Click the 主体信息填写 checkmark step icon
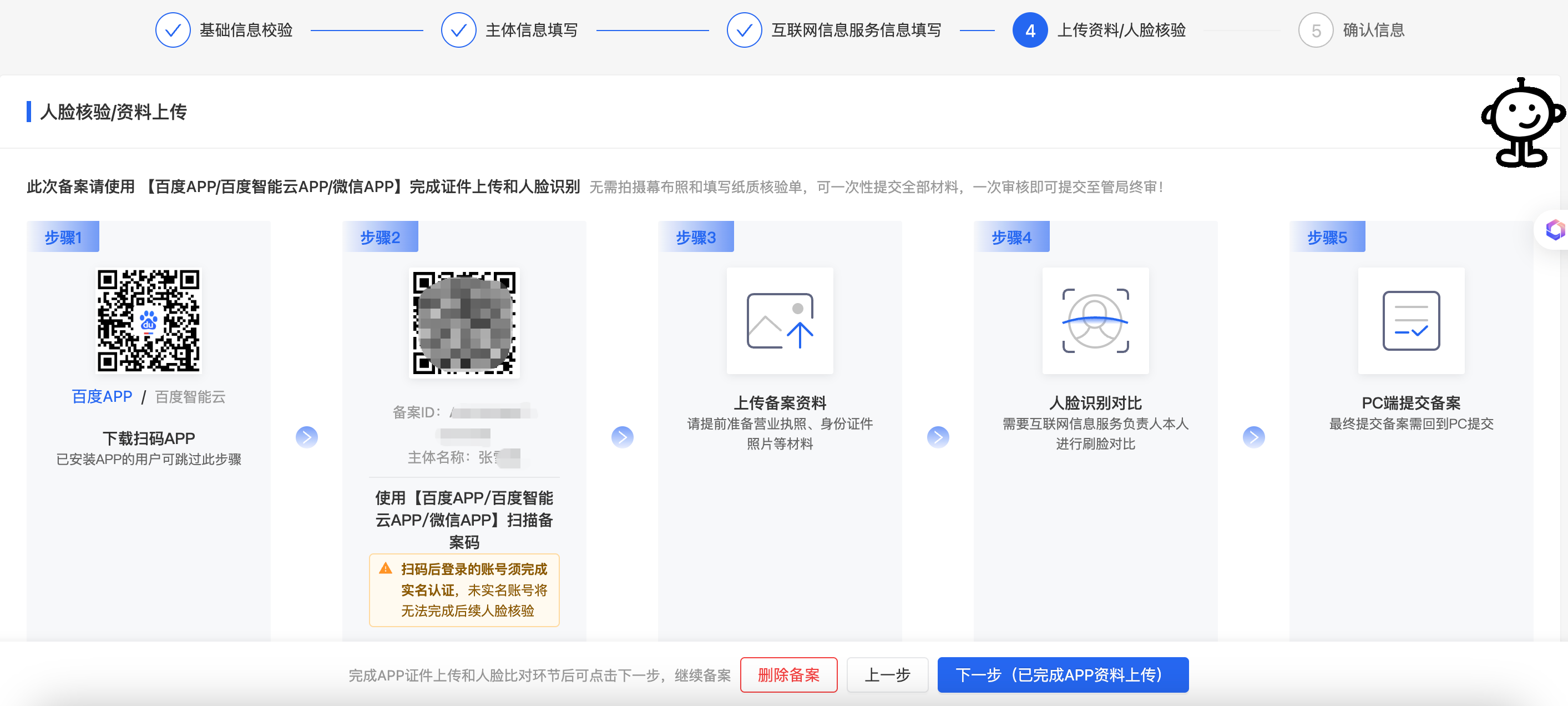This screenshot has width=1568, height=706. [x=458, y=30]
